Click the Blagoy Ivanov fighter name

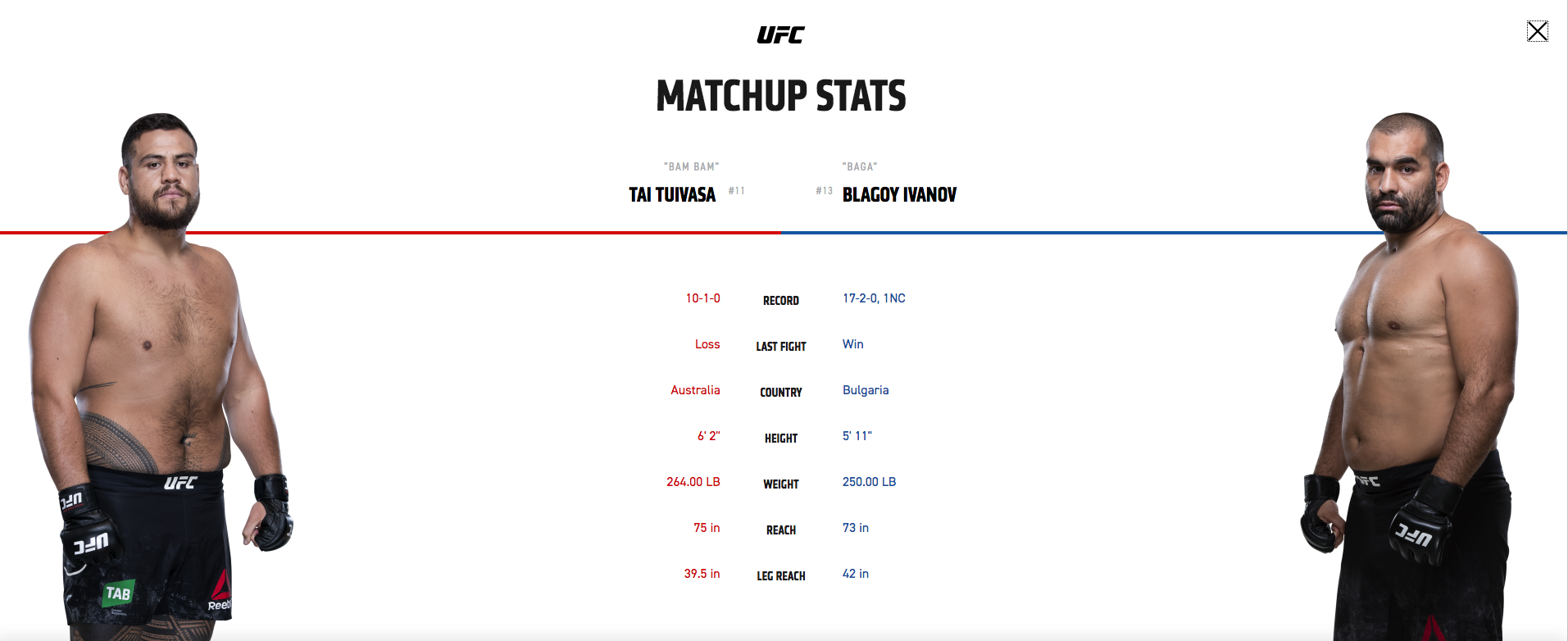(899, 195)
